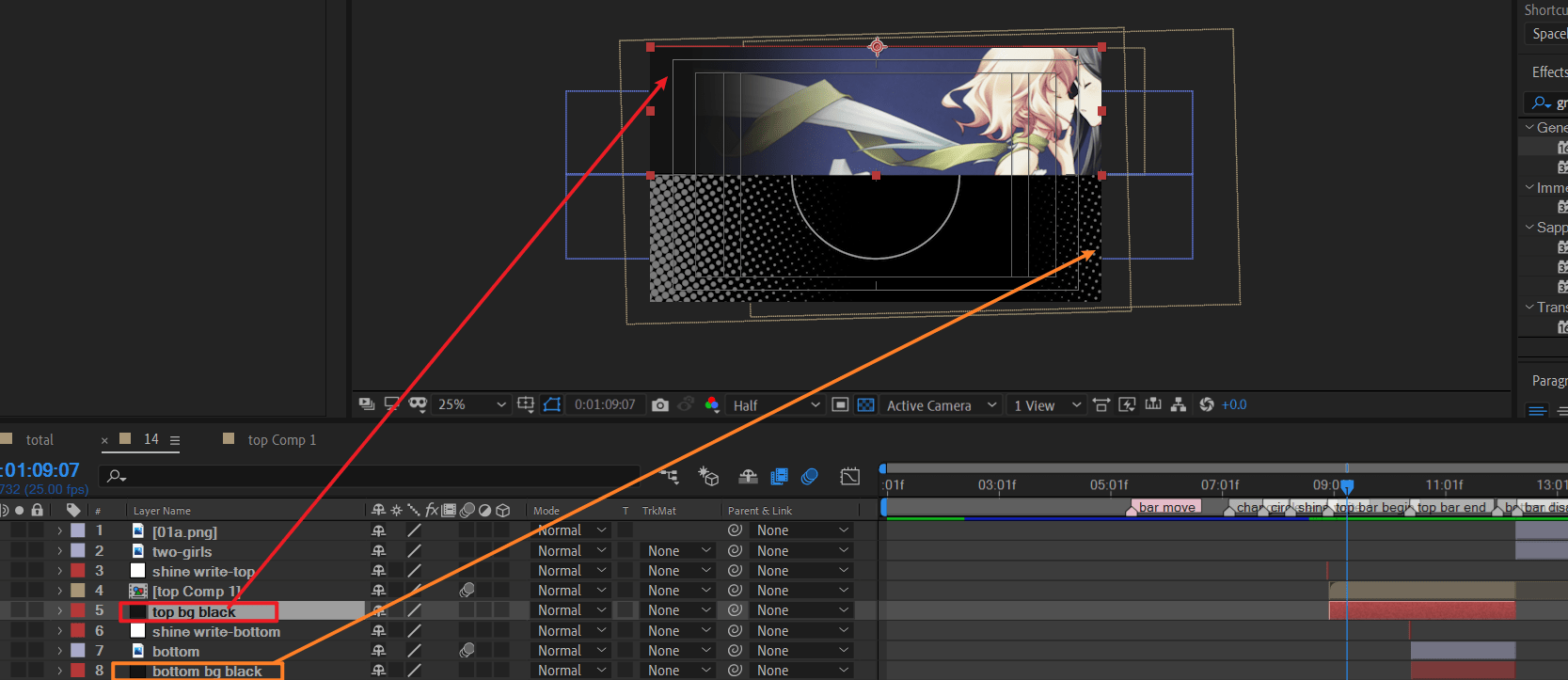Click tan label swatch of layer 4

[78, 591]
